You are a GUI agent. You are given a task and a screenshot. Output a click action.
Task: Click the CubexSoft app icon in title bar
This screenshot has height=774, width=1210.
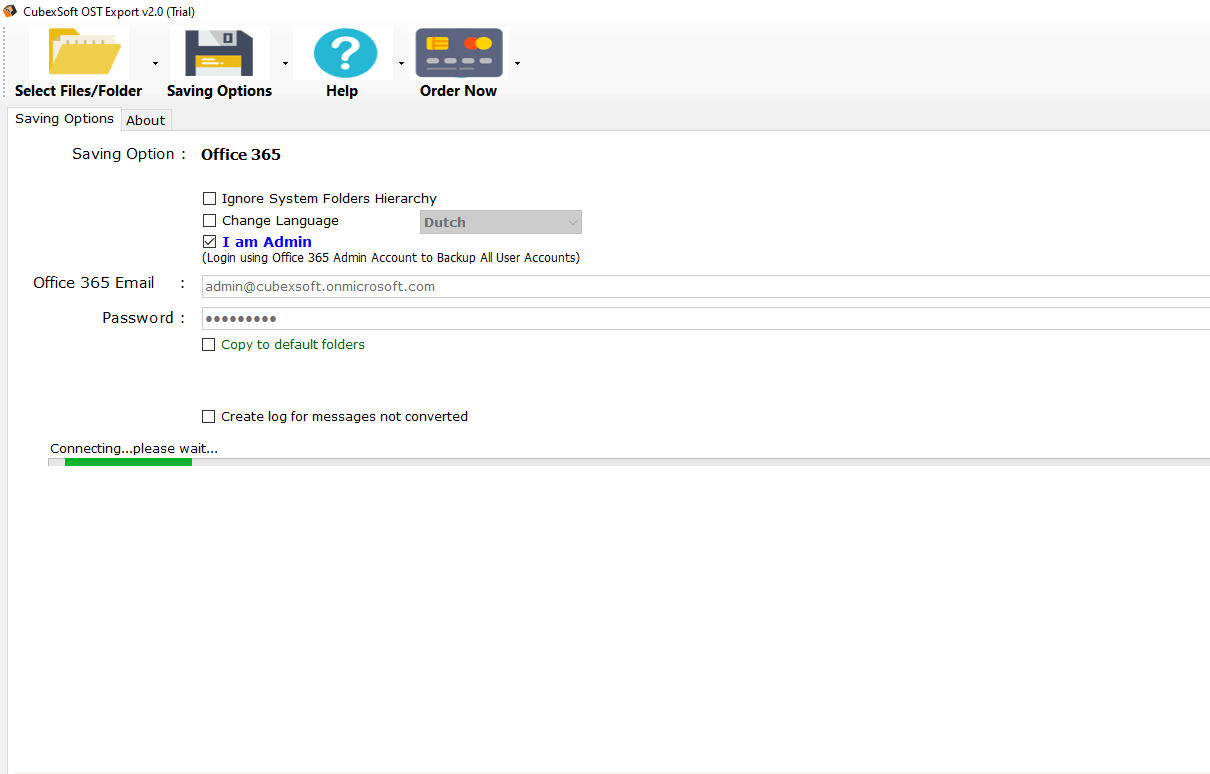tap(10, 11)
